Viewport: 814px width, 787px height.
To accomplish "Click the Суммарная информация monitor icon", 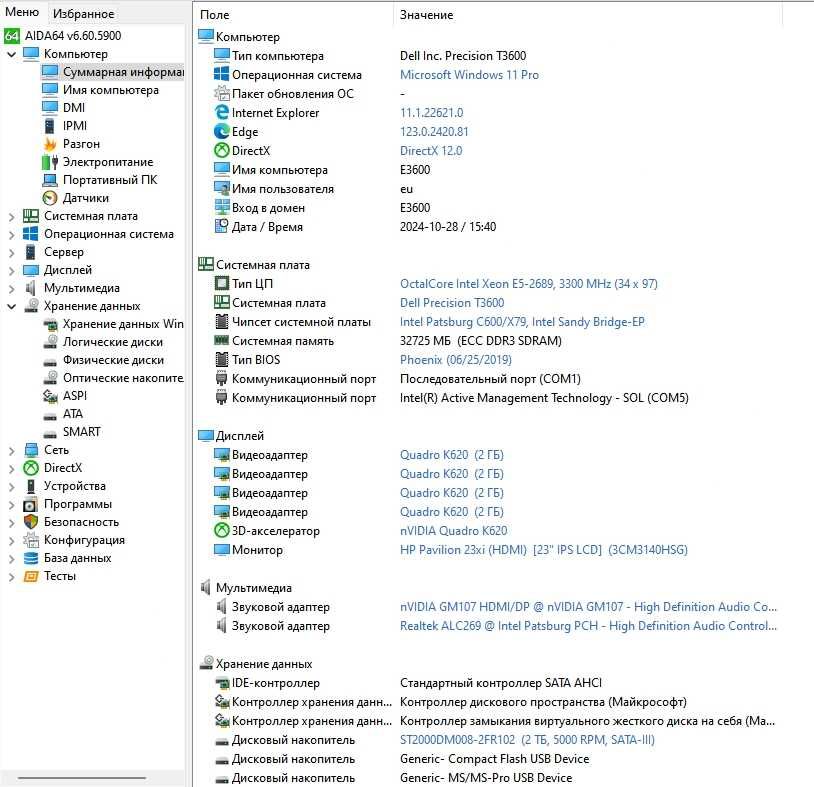I will (50, 72).
